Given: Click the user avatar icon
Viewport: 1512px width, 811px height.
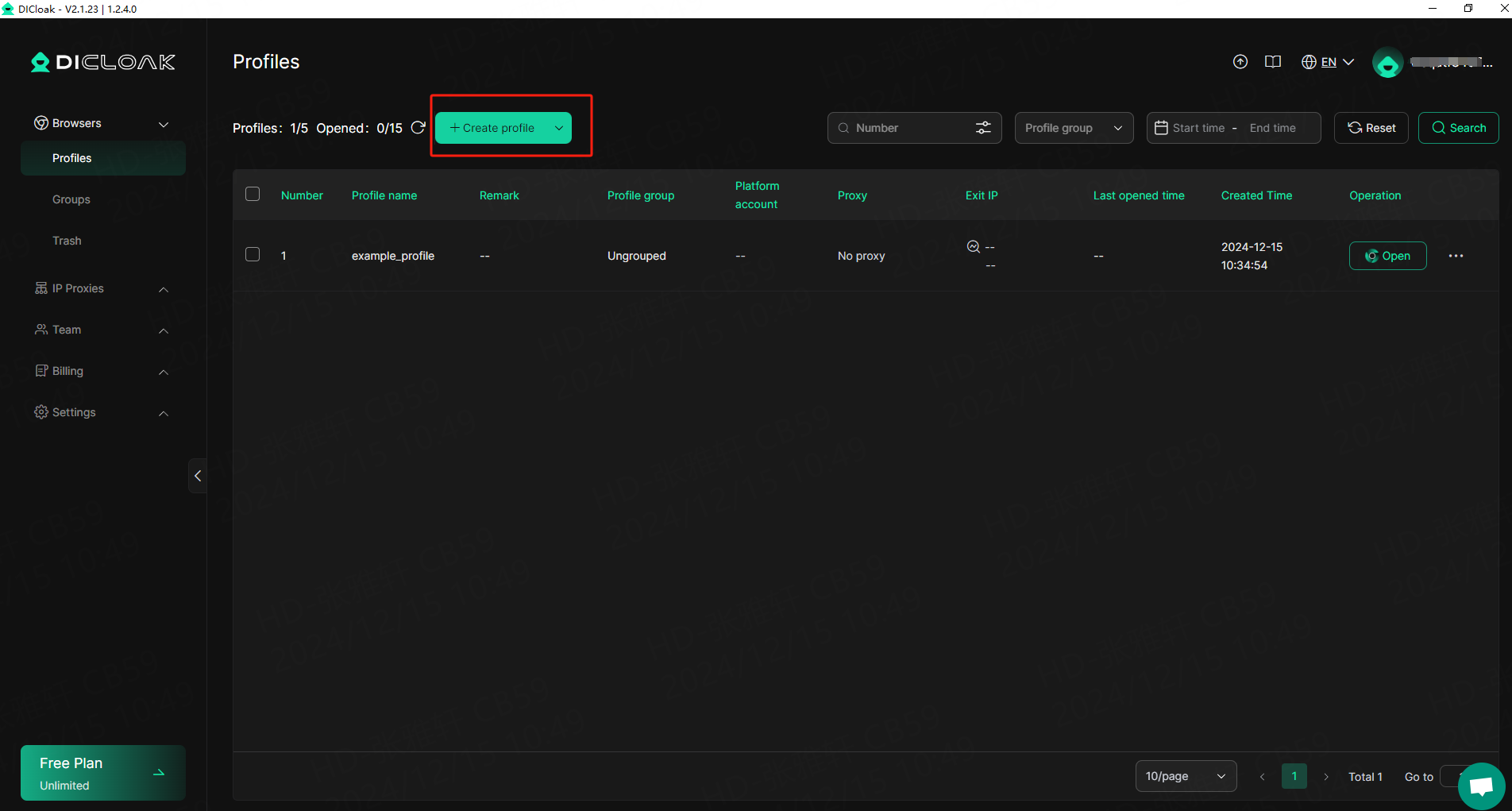Looking at the screenshot, I should [1387, 63].
